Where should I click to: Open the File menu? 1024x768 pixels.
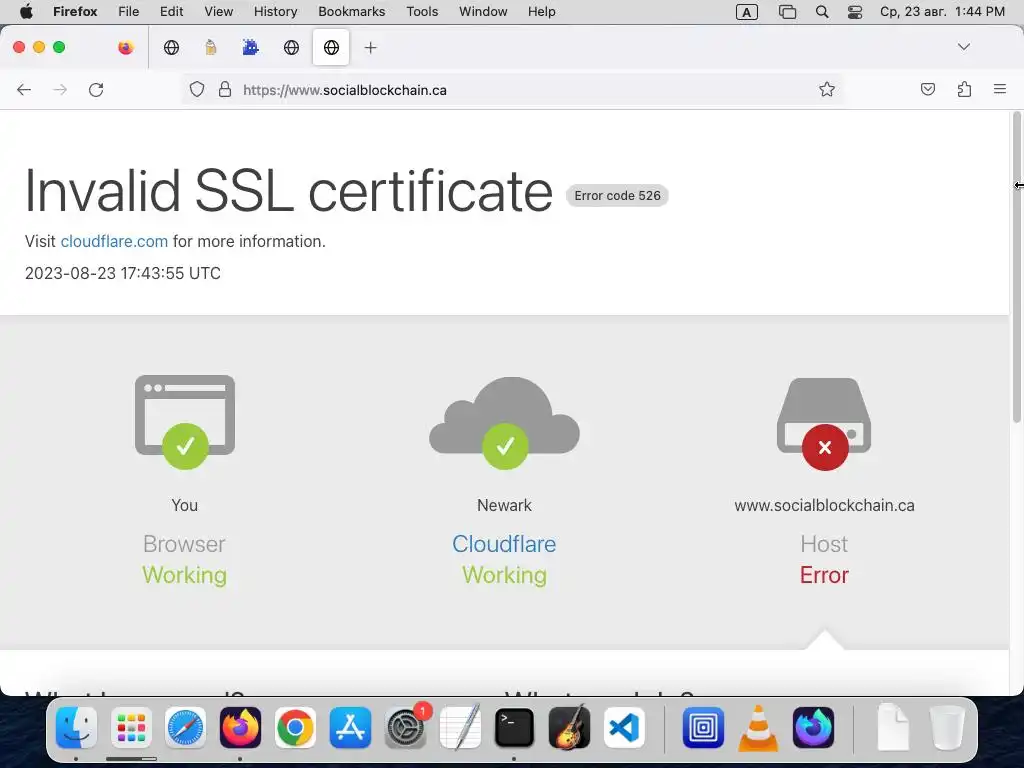[x=129, y=12]
